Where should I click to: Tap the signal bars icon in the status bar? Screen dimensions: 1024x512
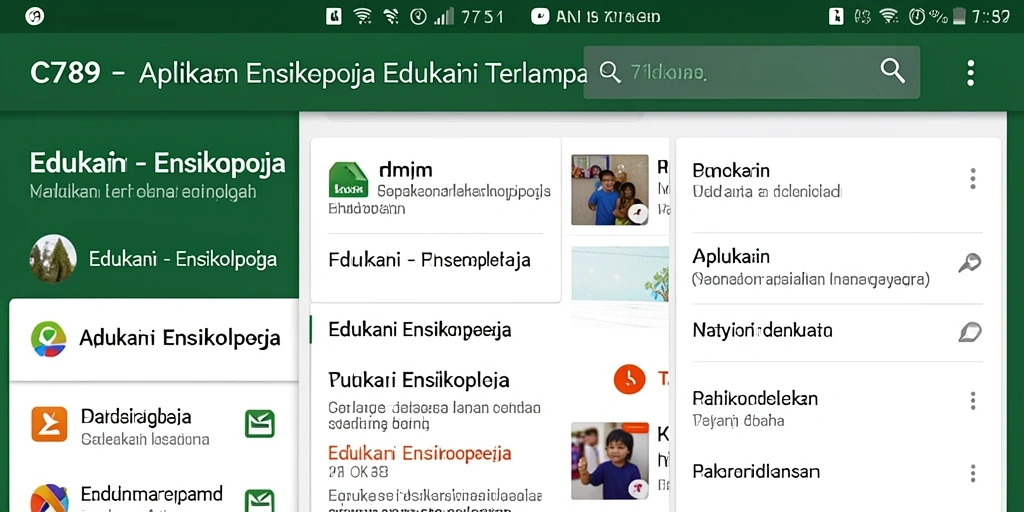point(444,16)
